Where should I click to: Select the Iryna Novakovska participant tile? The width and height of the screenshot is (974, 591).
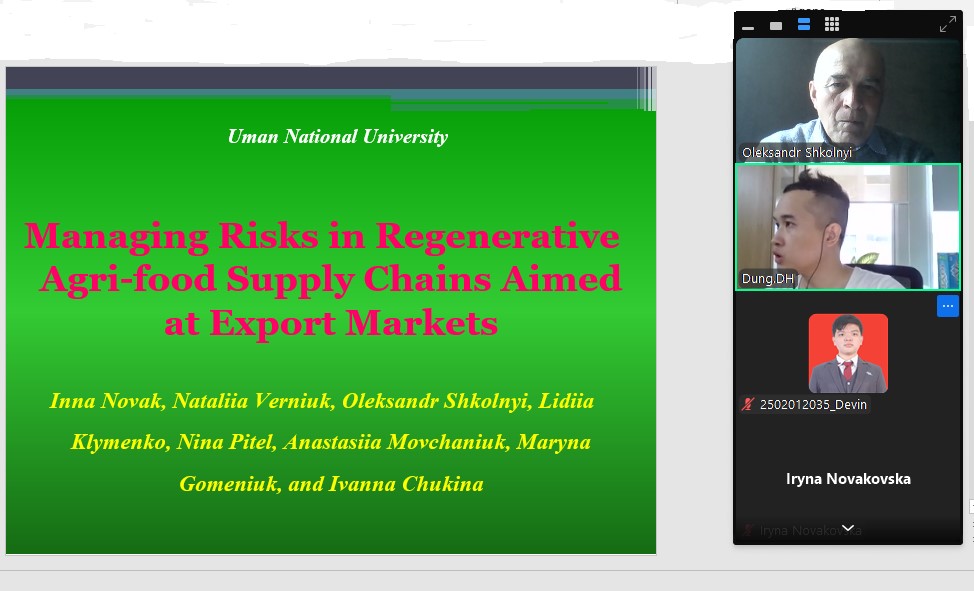[848, 479]
